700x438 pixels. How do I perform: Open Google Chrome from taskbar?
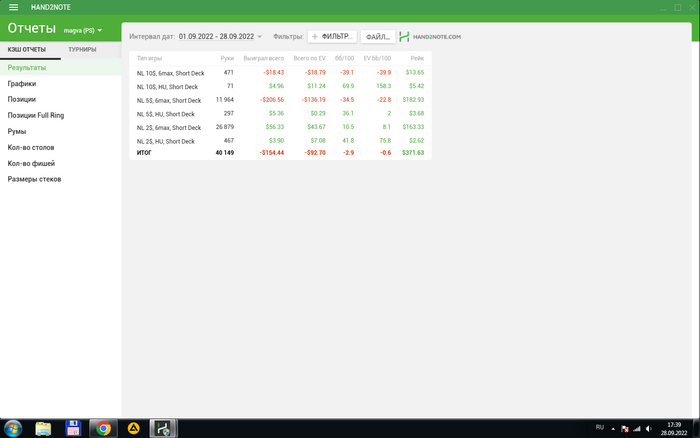pos(104,429)
